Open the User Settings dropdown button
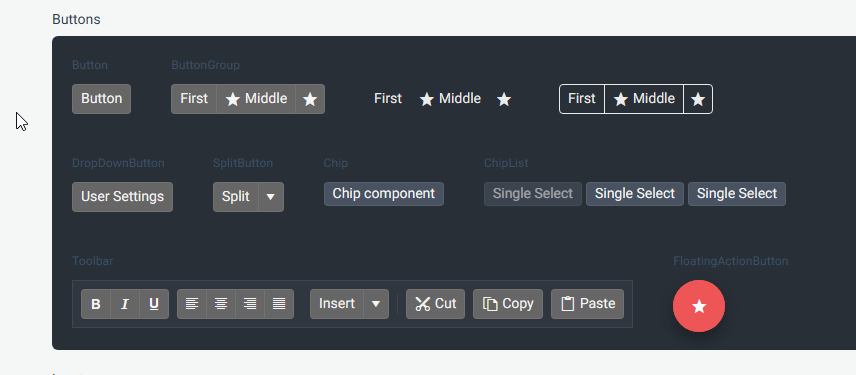The width and height of the screenshot is (856, 375). point(122,197)
